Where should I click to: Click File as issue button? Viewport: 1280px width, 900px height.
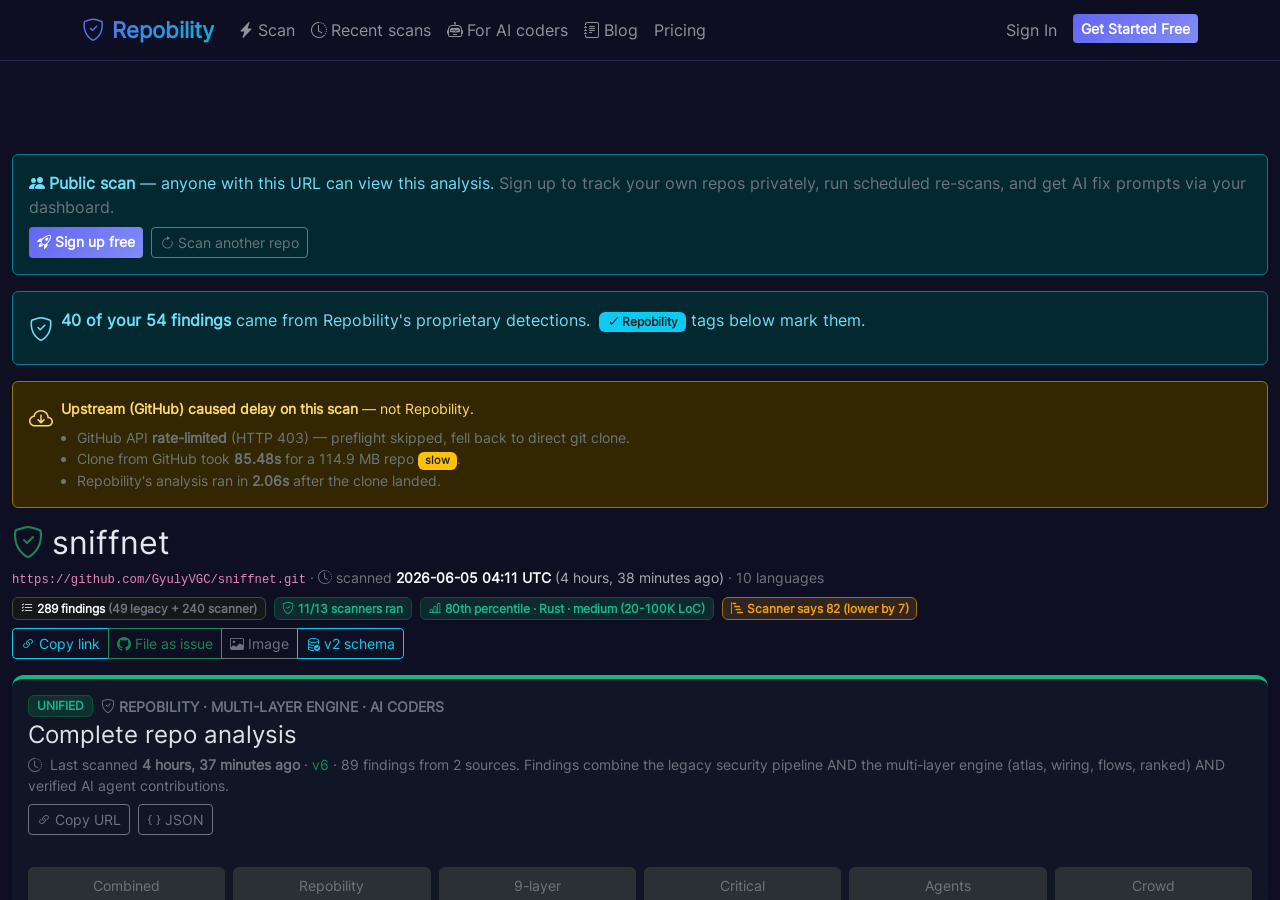[x=165, y=644]
